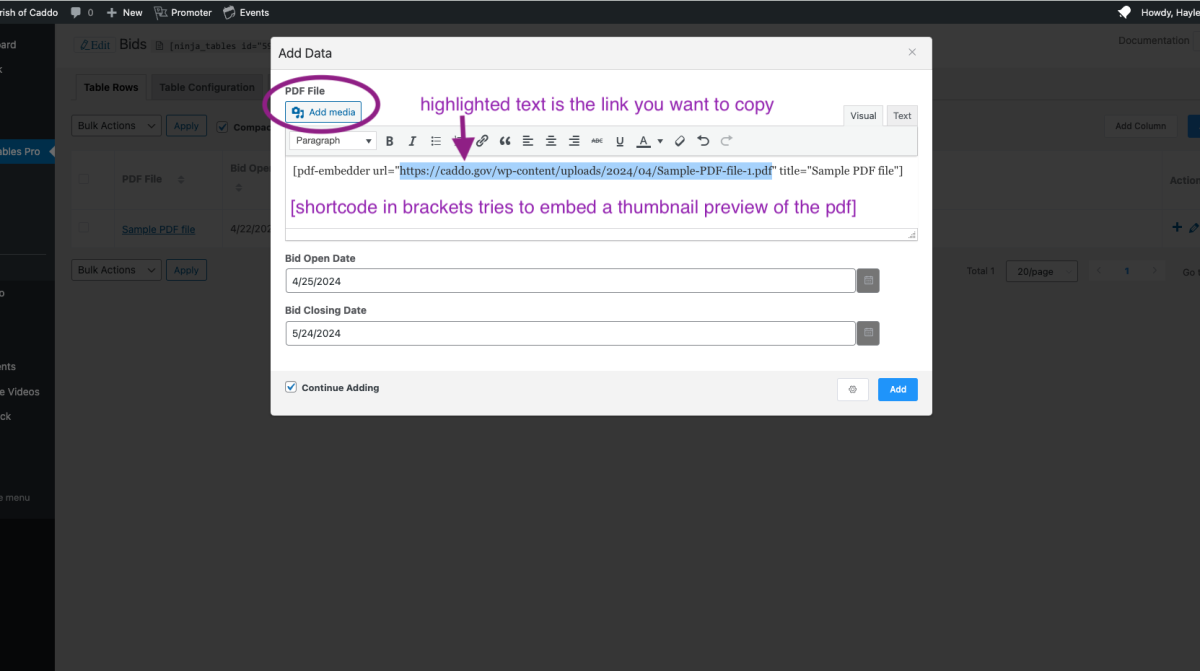The height and width of the screenshot is (671, 1200).
Task: Switch editor to the Text tab
Action: 902,116
